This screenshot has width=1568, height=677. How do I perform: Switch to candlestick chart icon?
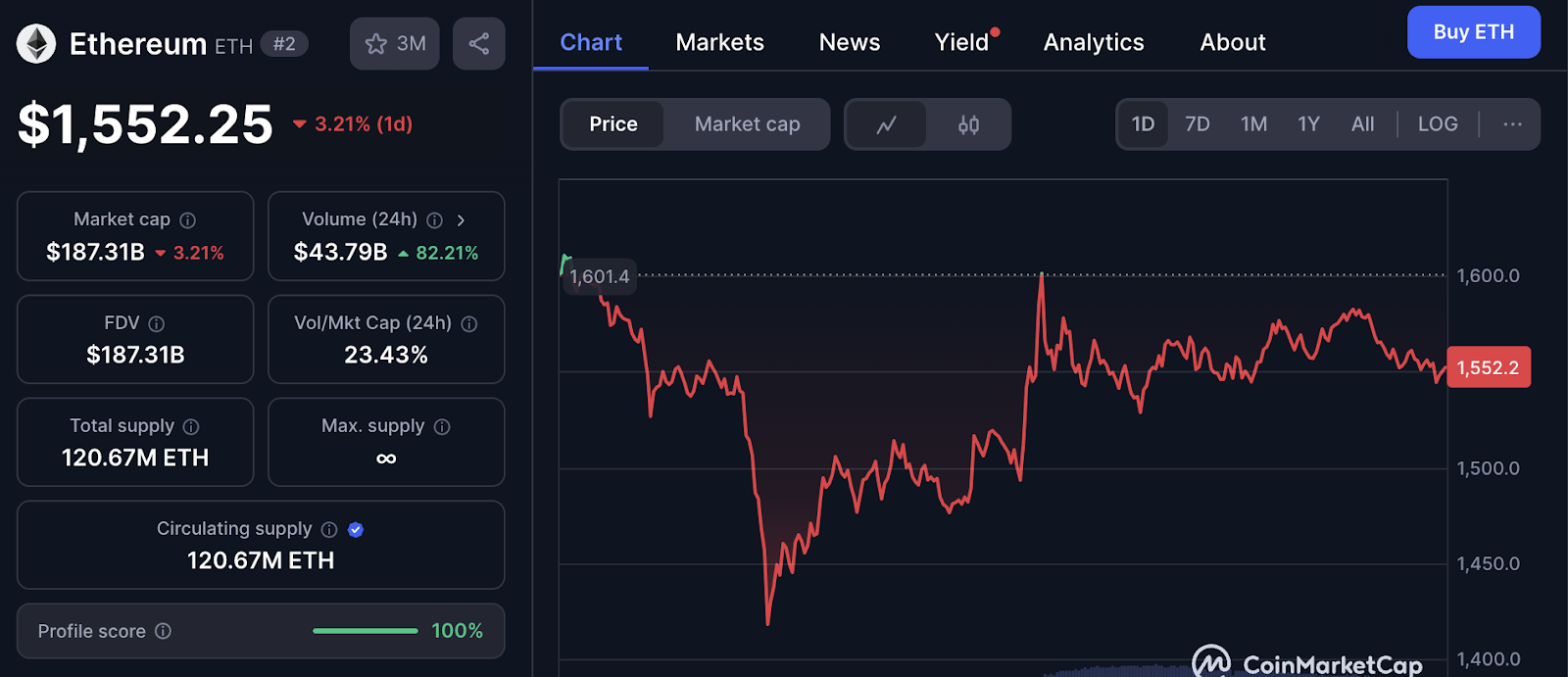coord(968,124)
